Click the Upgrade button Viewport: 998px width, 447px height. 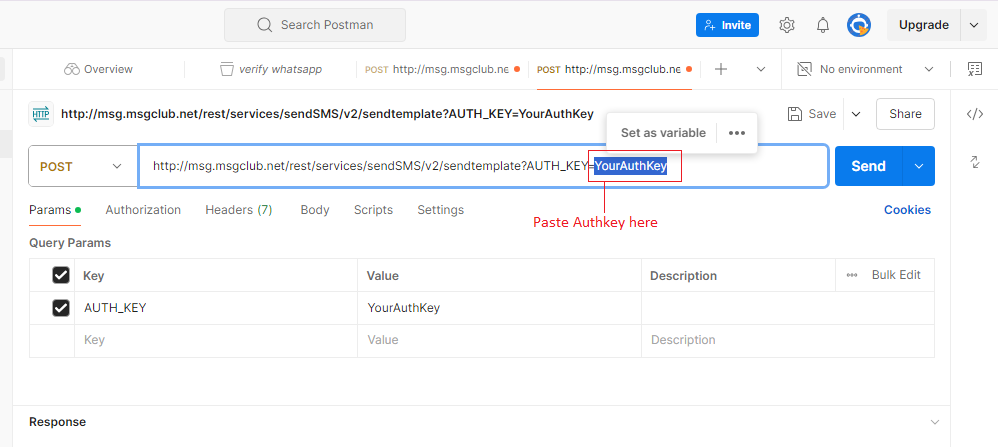click(x=924, y=25)
